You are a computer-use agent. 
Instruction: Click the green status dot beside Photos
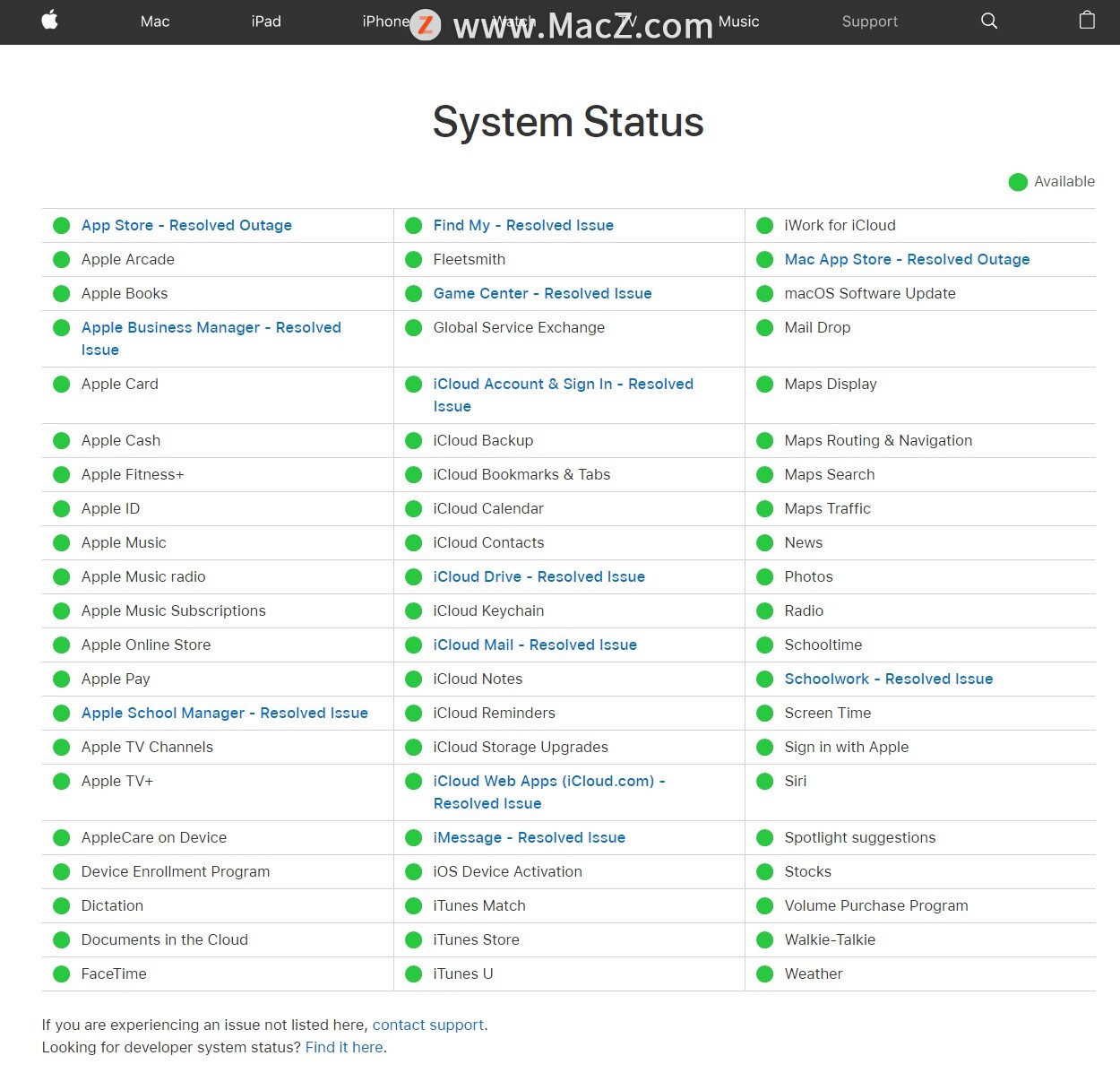[764, 577]
